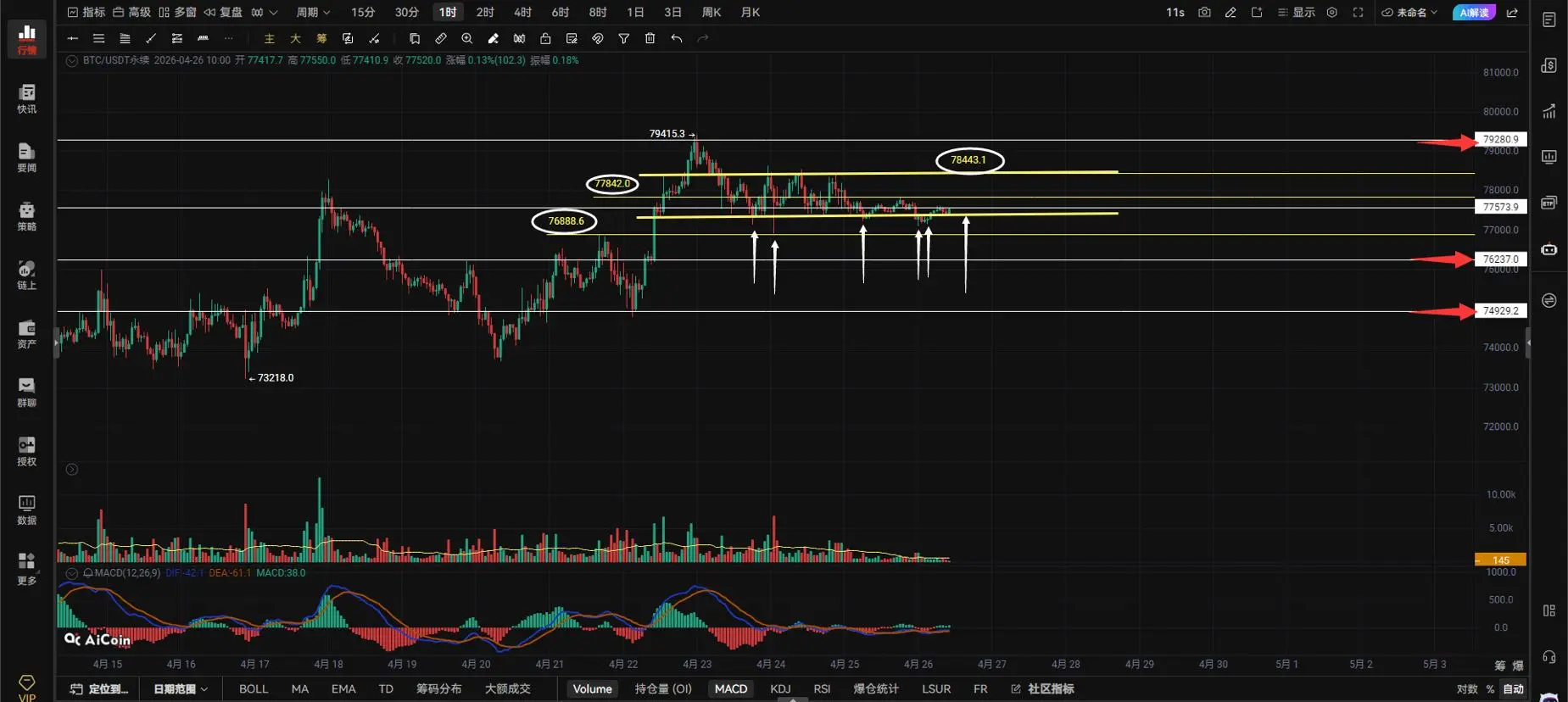Screen dimensions: 1568x702
Task: Enter fullscreen chart mode
Action: pos(1358,13)
